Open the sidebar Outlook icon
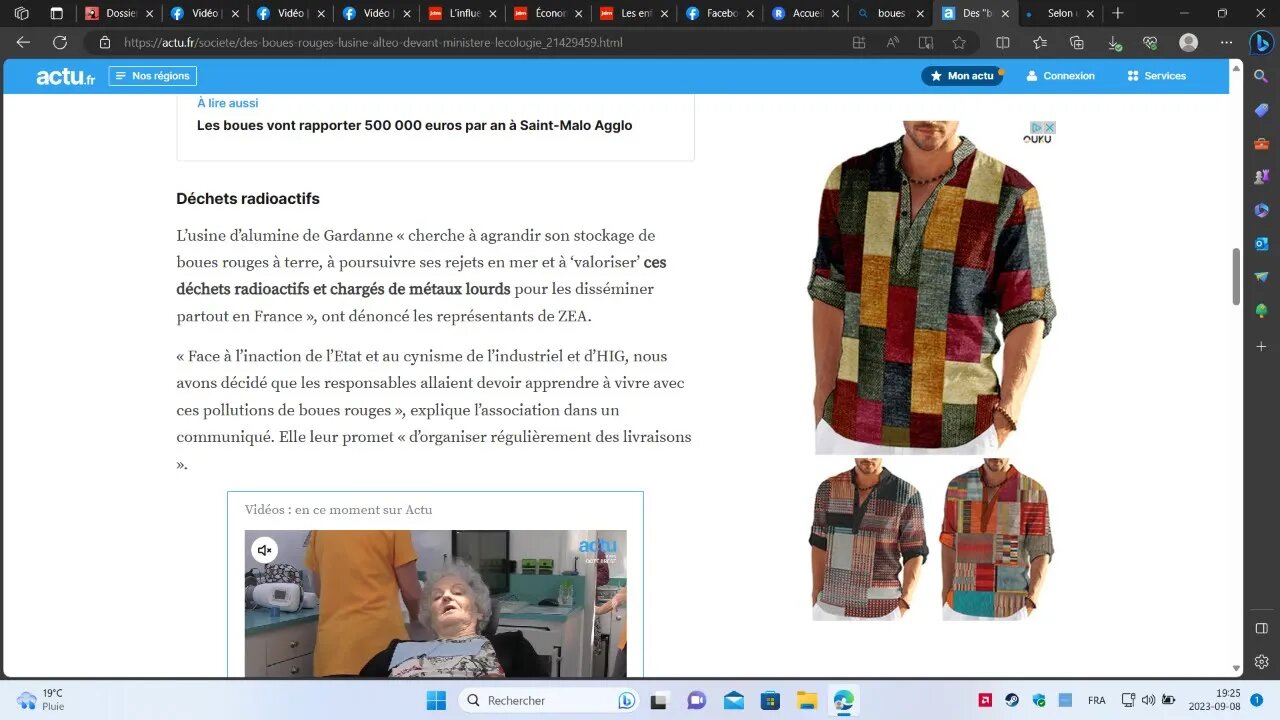This screenshot has width=1280, height=720. 1261,244
